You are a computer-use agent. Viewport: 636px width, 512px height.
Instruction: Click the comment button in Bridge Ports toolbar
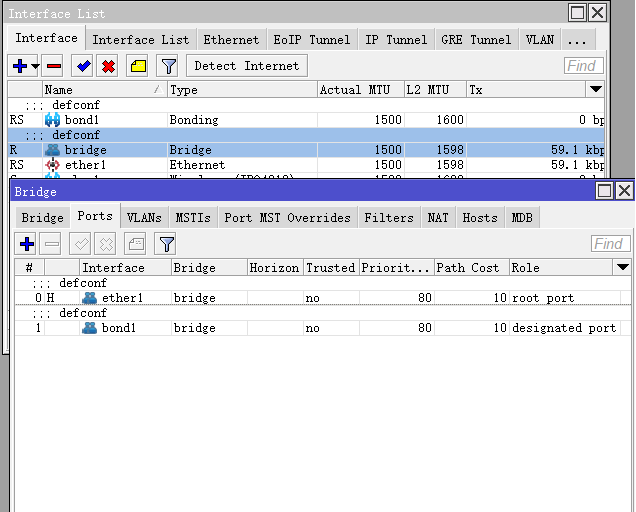click(x=135, y=243)
